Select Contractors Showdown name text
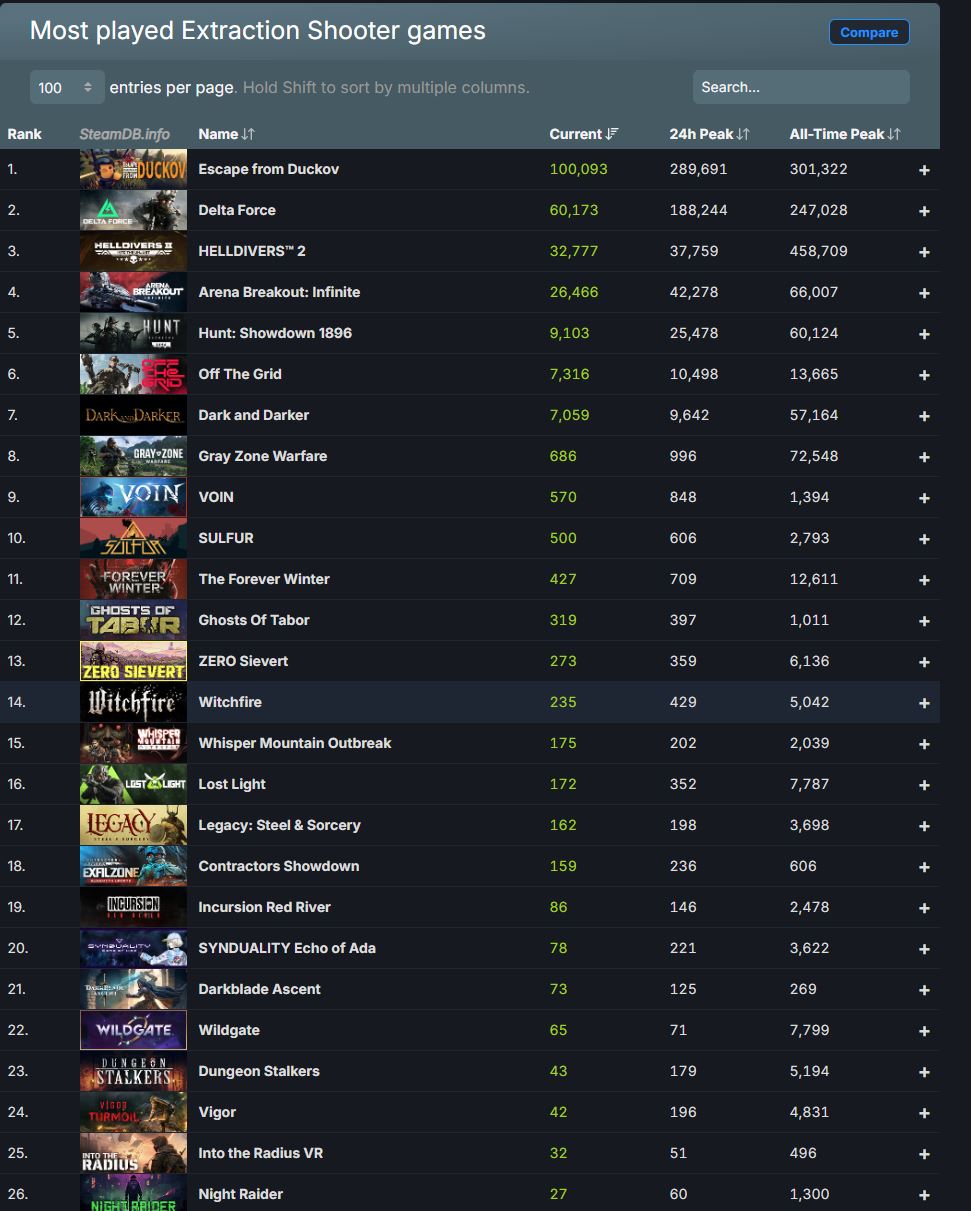 tap(279, 866)
